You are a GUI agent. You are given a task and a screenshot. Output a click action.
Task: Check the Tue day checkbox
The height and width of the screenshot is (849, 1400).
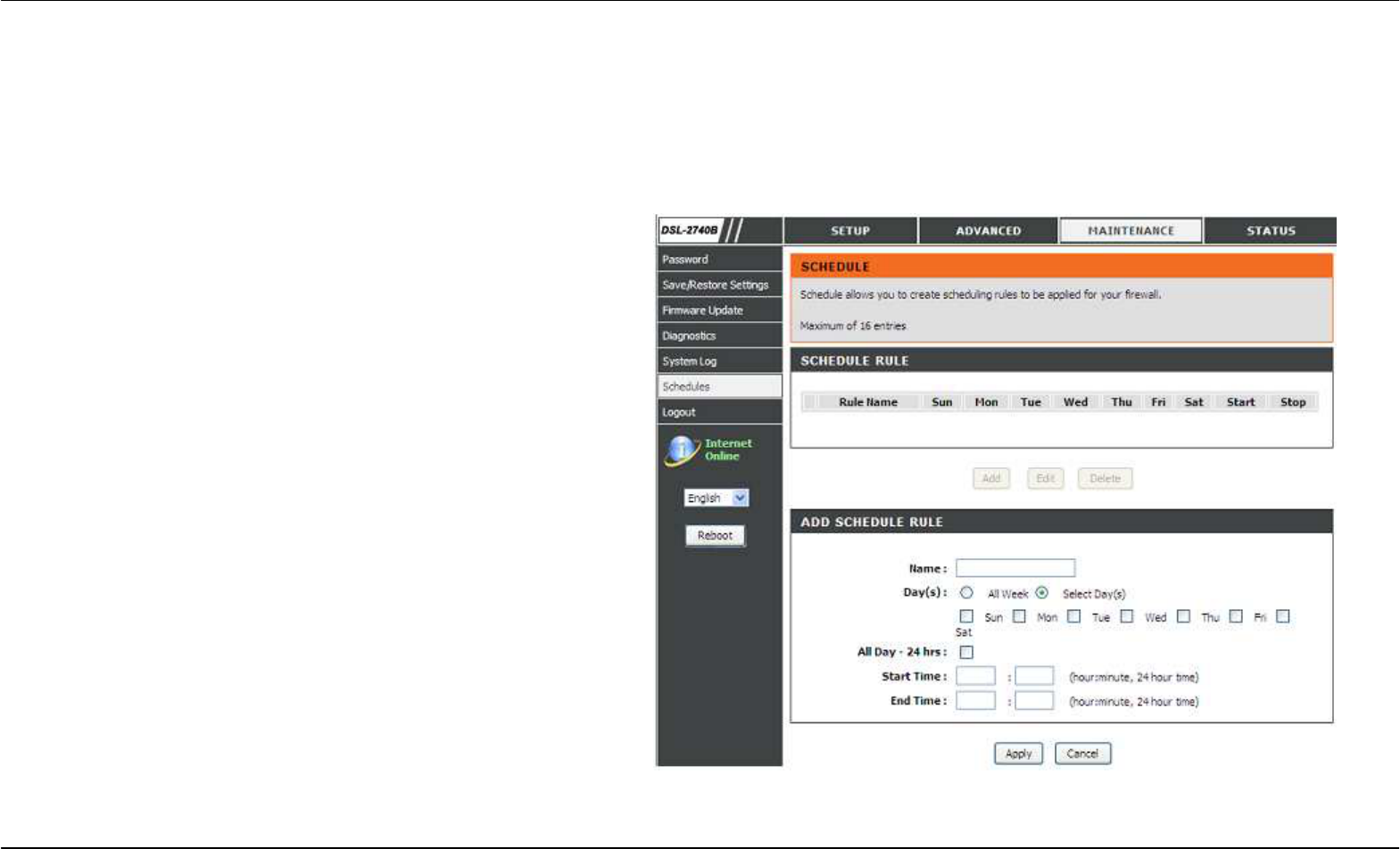pyautogui.click(x=1073, y=616)
